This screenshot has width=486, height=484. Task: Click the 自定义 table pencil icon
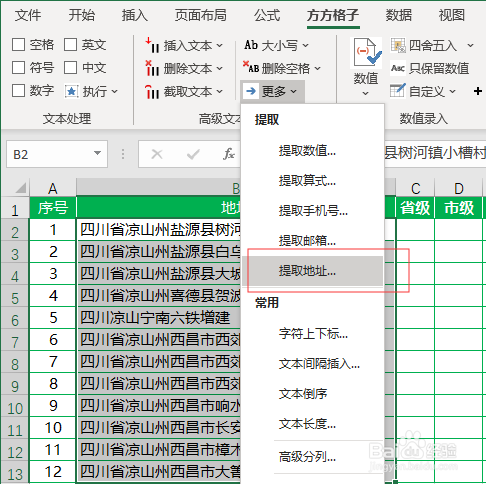pos(398,91)
